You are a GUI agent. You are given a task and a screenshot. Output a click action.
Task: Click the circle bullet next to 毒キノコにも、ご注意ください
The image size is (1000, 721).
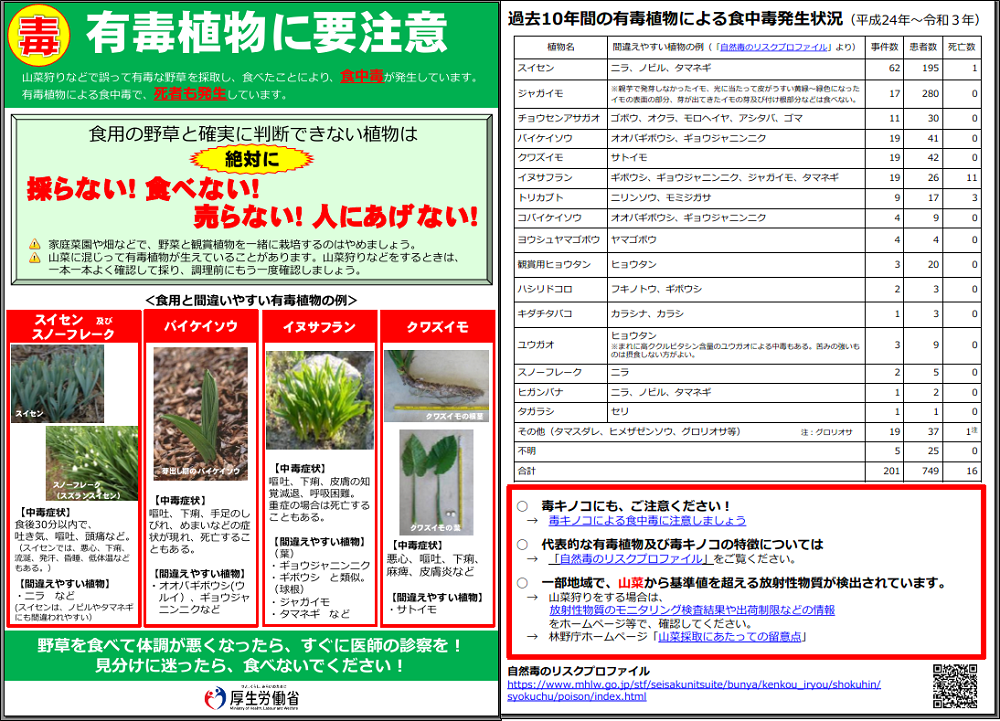point(522,507)
